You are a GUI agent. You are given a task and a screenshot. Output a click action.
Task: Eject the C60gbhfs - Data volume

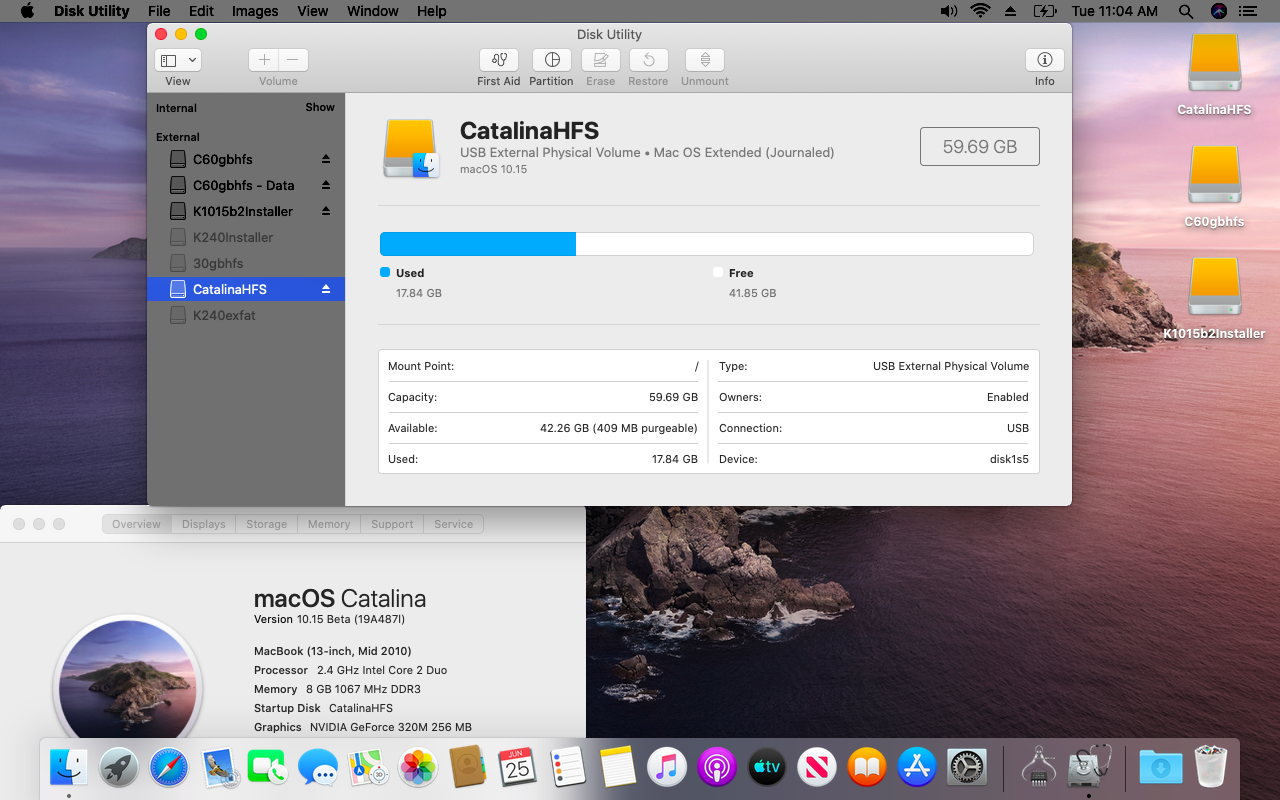coord(326,185)
